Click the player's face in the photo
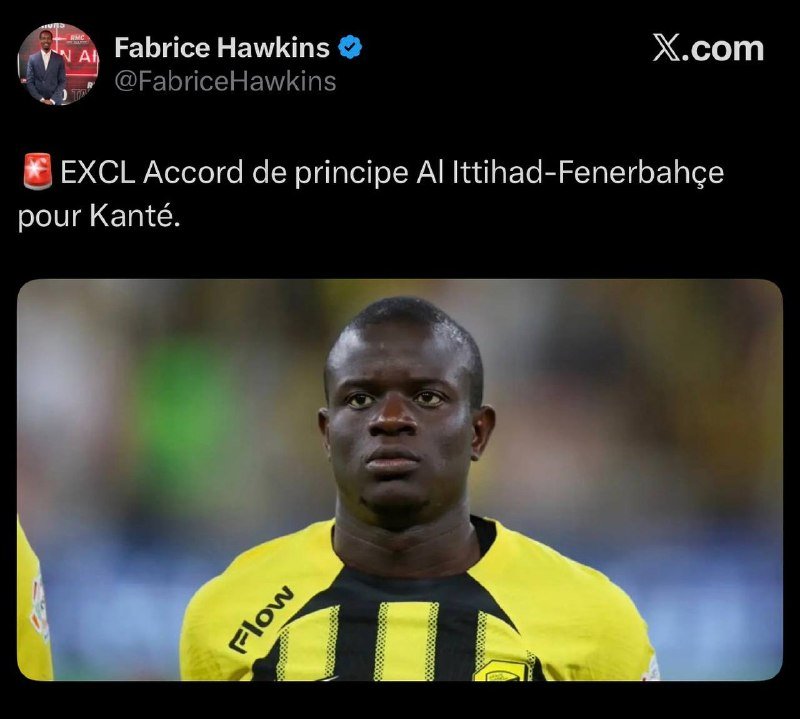800x719 pixels. point(403,418)
